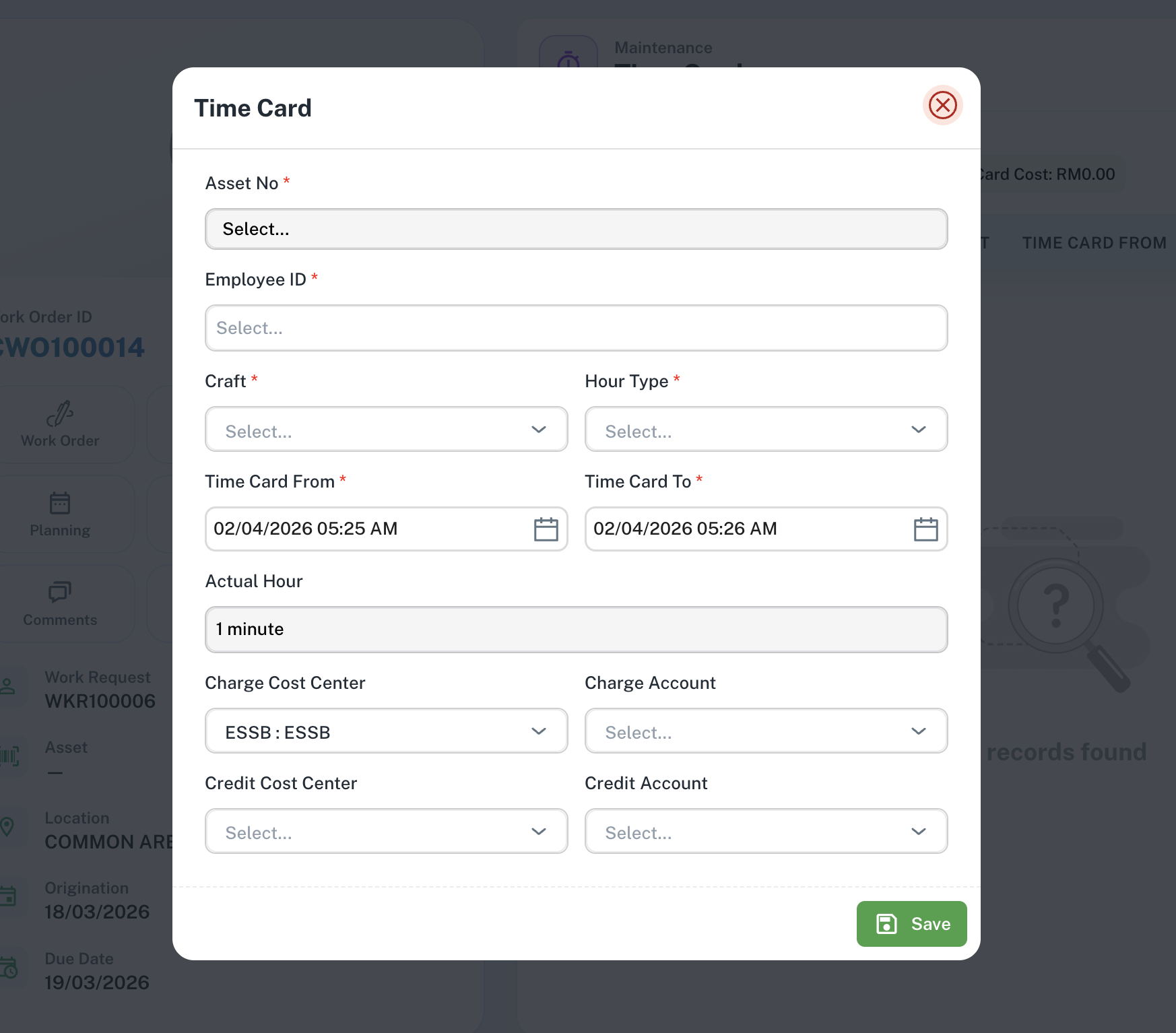Click the Time Card From date text
The width and height of the screenshot is (1176, 1033).
pos(305,529)
